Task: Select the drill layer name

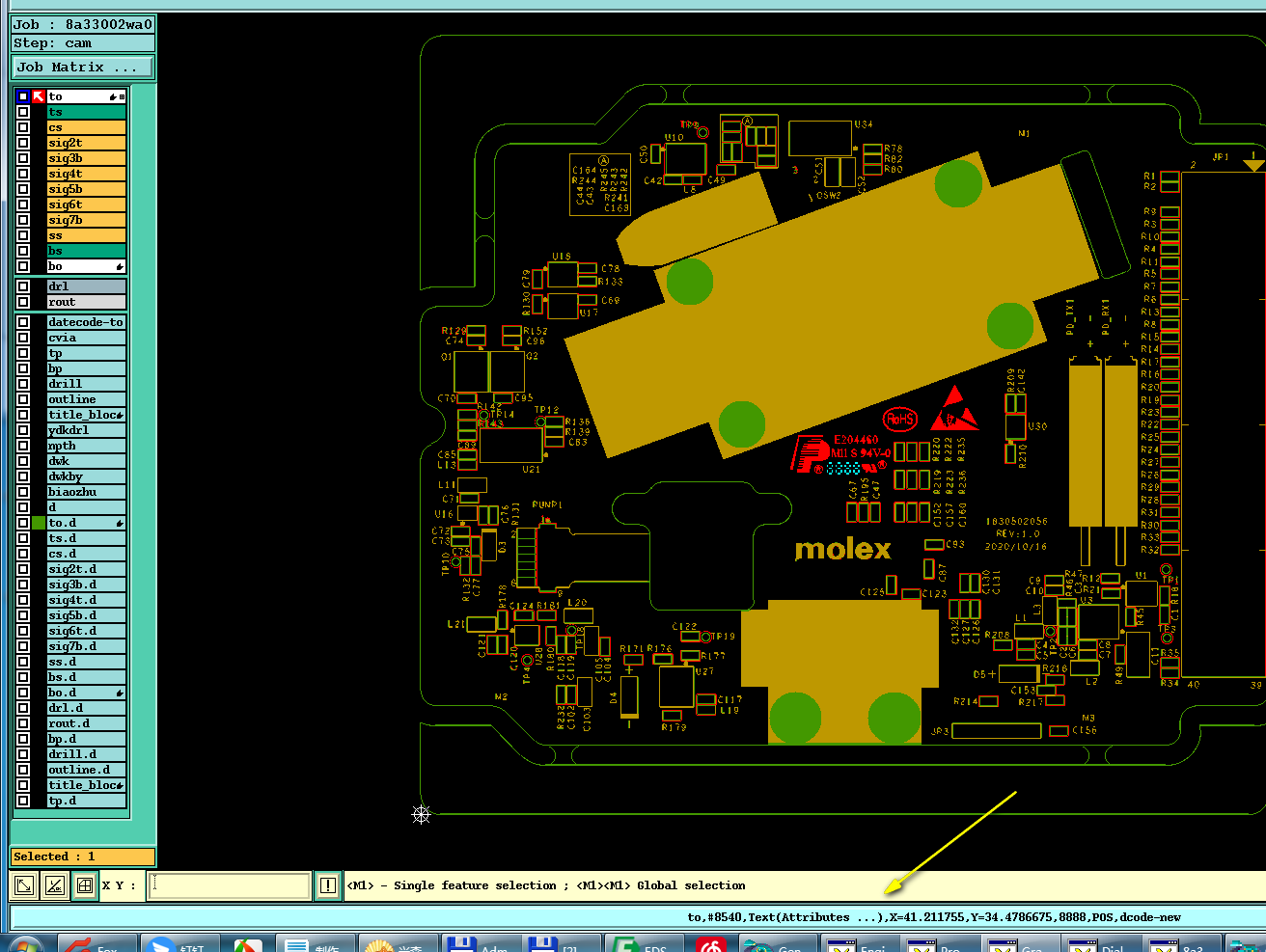Action: pyautogui.click(x=87, y=384)
